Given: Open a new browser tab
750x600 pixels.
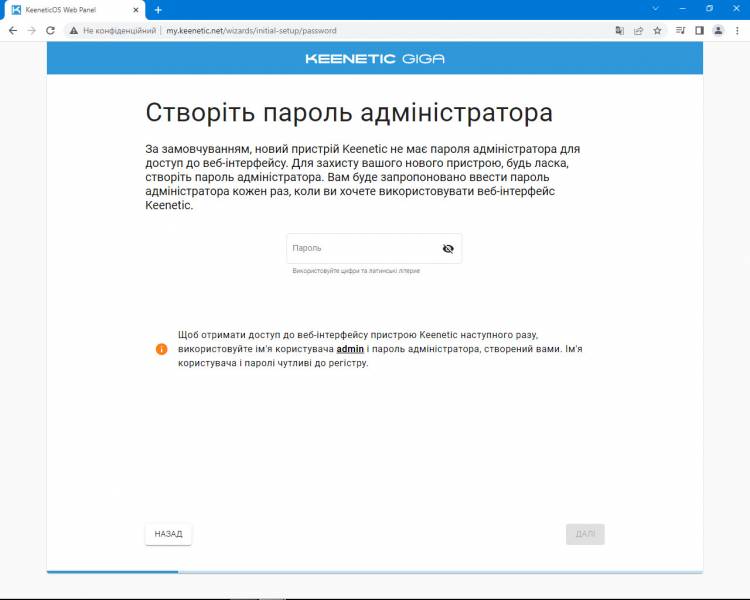Looking at the screenshot, I should (158, 10).
